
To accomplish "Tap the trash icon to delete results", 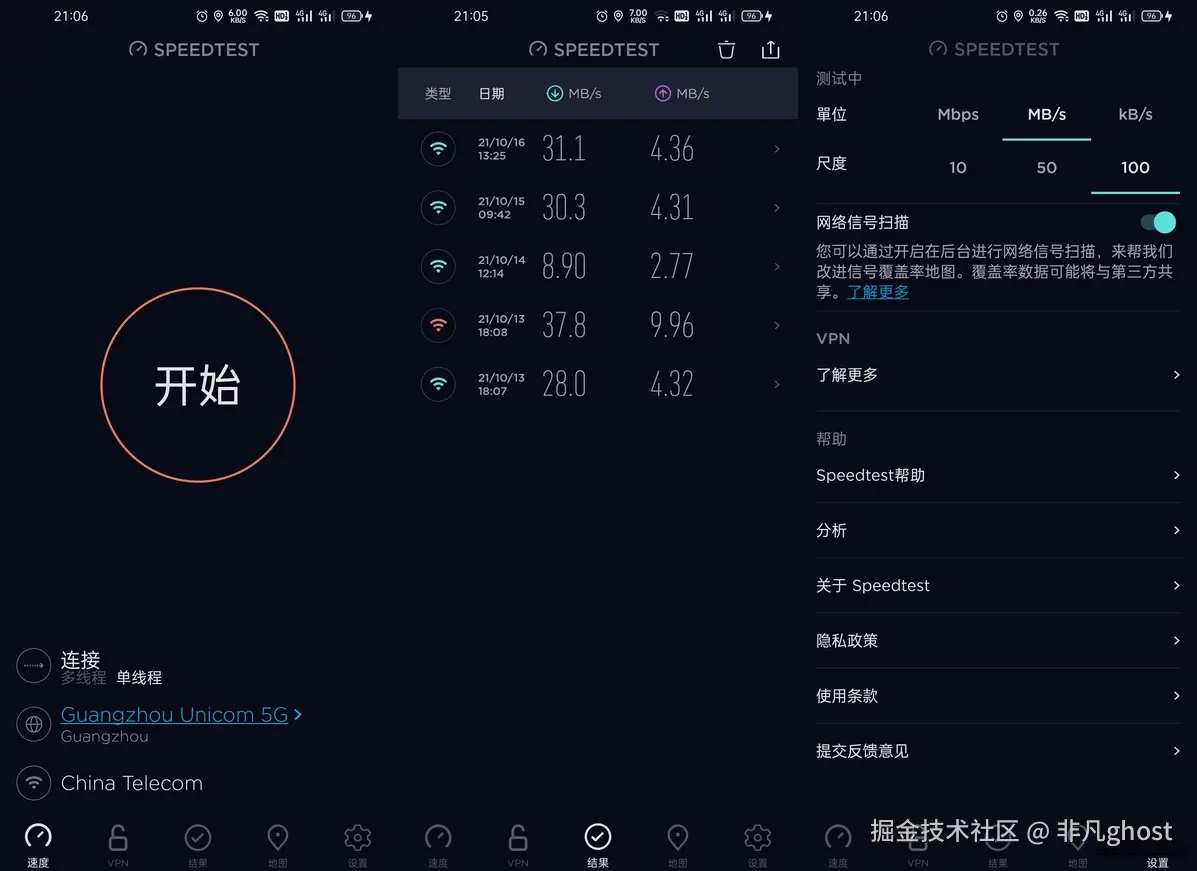I will click(x=726, y=50).
